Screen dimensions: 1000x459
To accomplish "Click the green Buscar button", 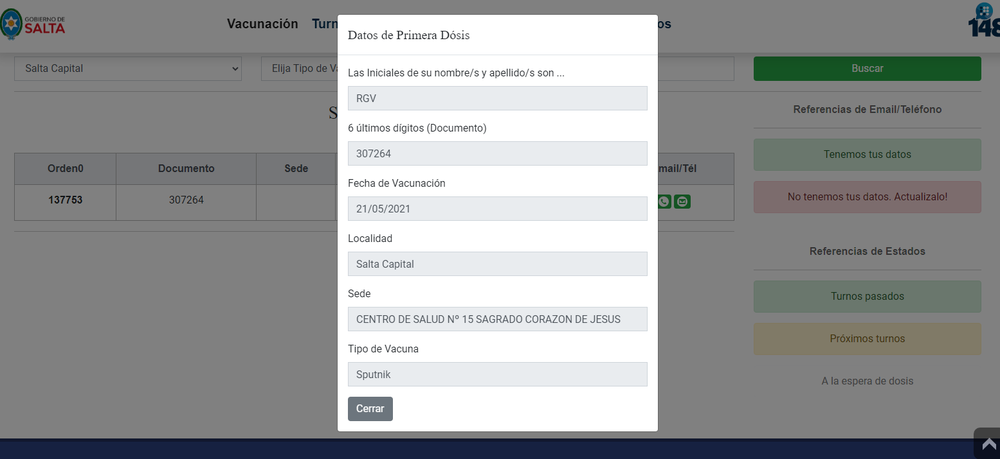I will (x=867, y=68).
